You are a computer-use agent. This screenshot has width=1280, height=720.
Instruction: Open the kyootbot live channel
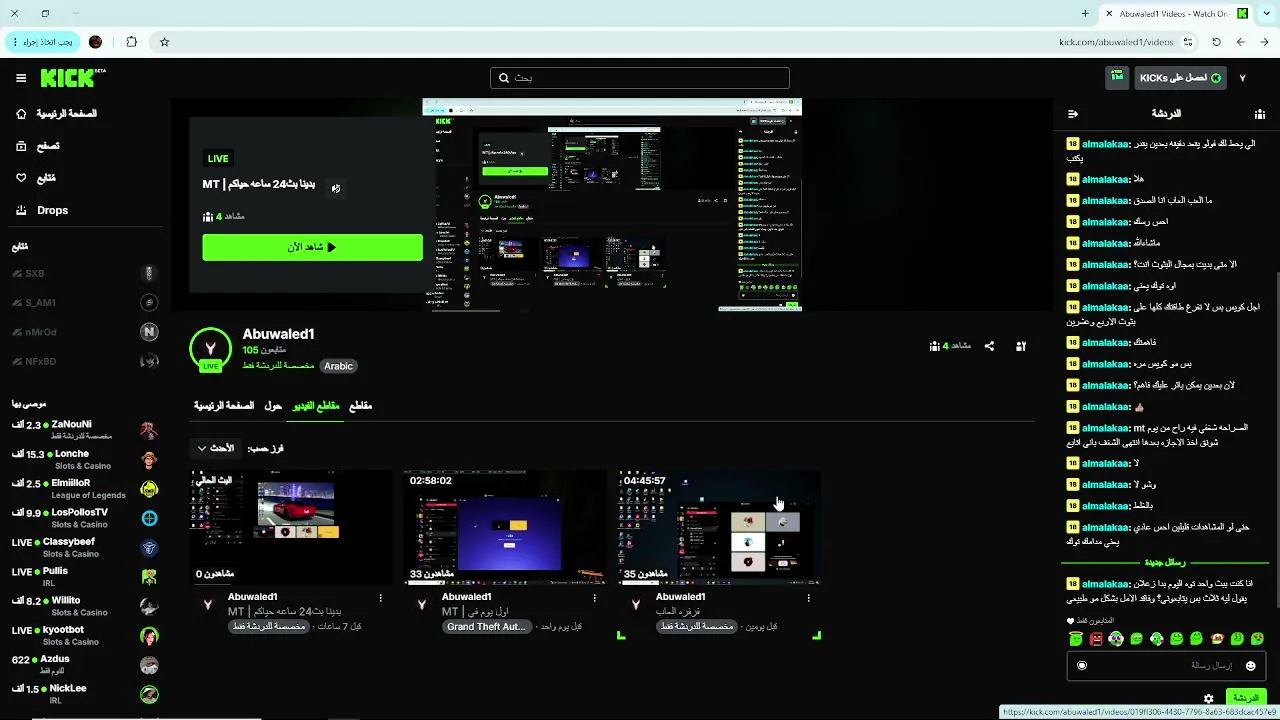(85, 635)
